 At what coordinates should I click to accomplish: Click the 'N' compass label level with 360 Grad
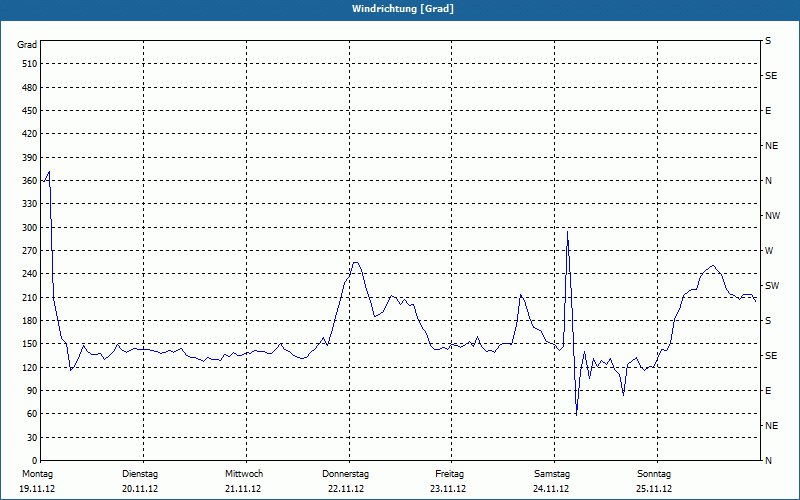[x=768, y=181]
